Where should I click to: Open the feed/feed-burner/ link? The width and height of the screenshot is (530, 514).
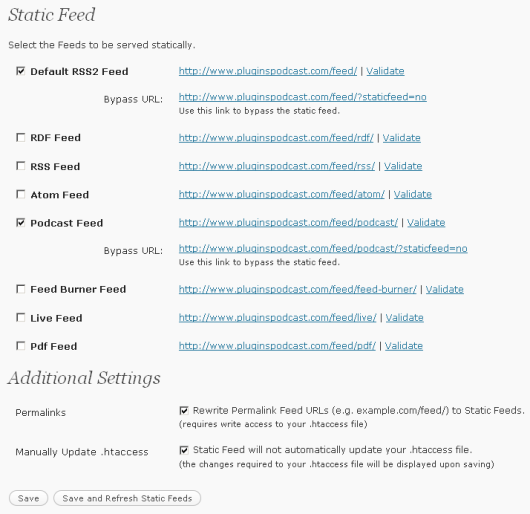[x=297, y=289]
